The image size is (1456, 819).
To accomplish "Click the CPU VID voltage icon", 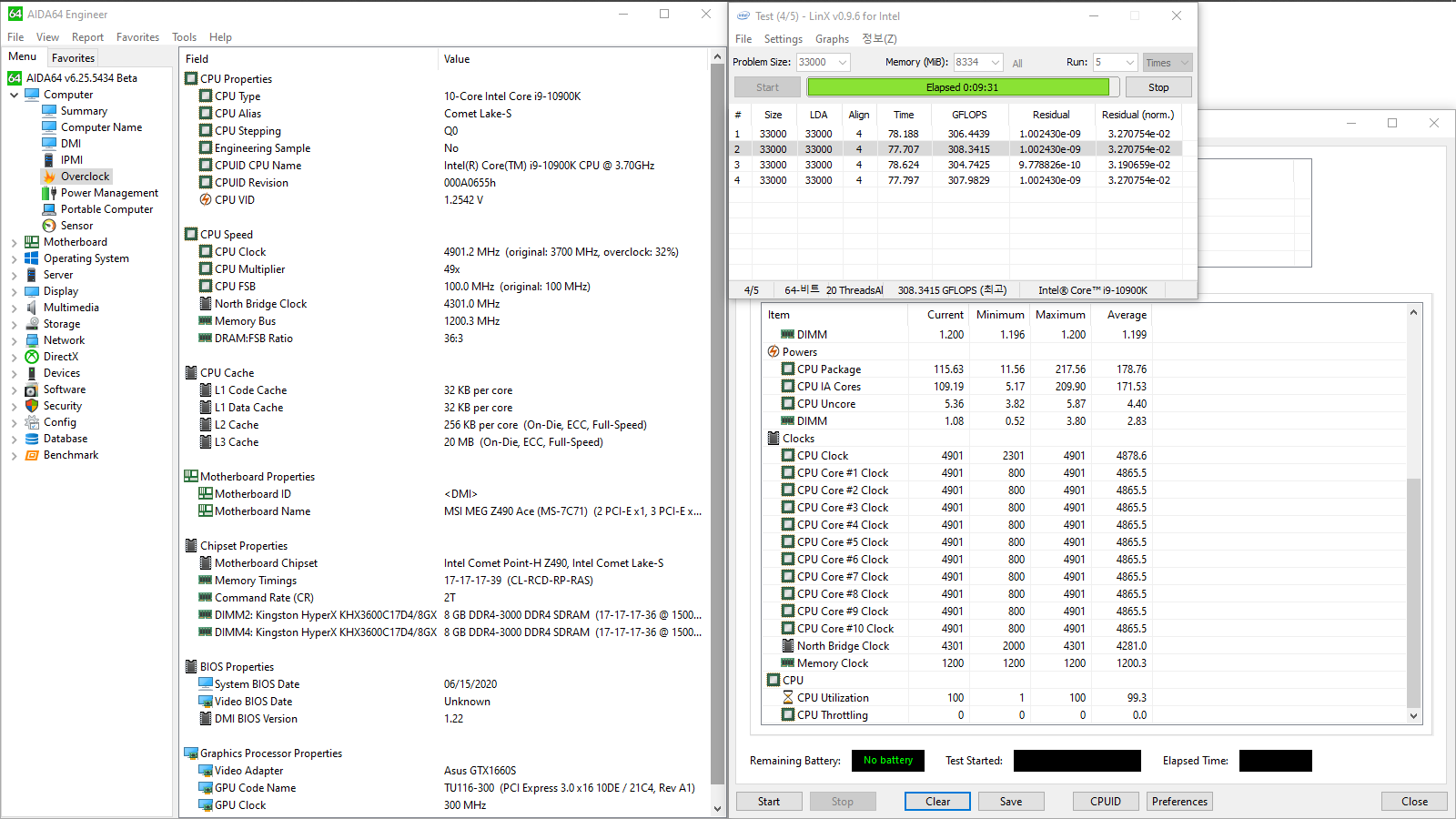I will (206, 200).
